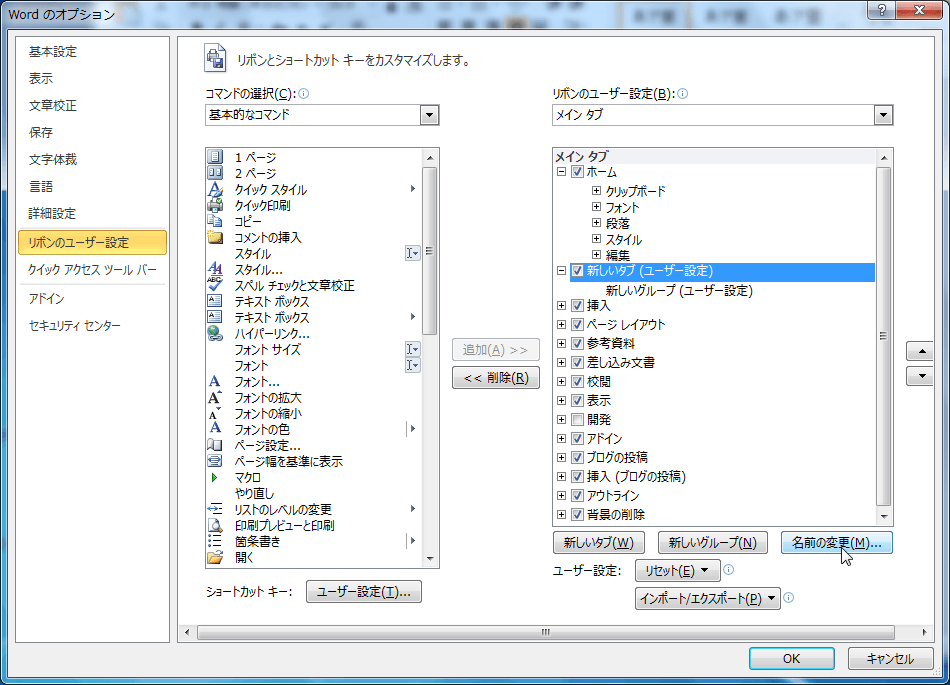950x685 pixels.
Task: Open the 保存 options page
Action: pyautogui.click(x=41, y=132)
